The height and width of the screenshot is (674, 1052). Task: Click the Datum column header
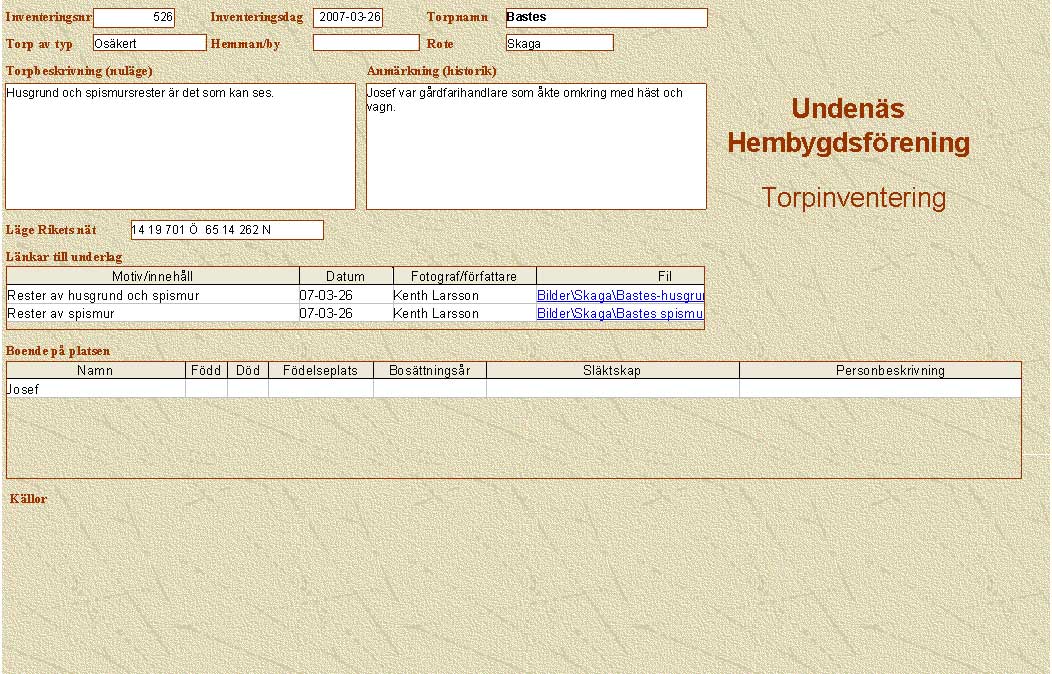pos(345,276)
